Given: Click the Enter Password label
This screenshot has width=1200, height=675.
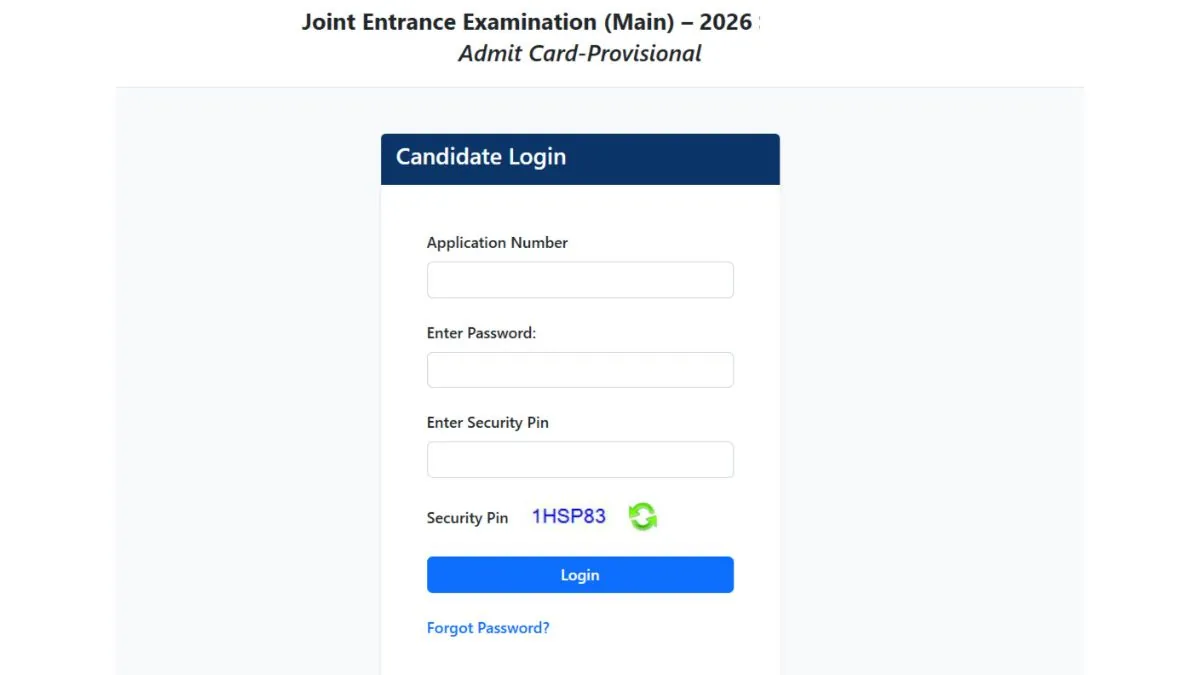Looking at the screenshot, I should (481, 332).
